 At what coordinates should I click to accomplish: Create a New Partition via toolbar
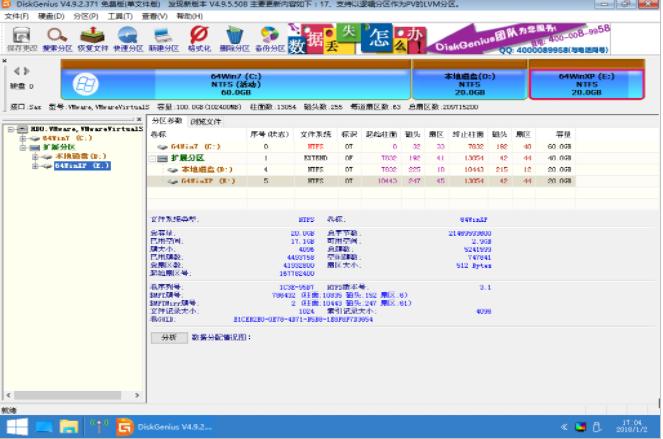(163, 39)
